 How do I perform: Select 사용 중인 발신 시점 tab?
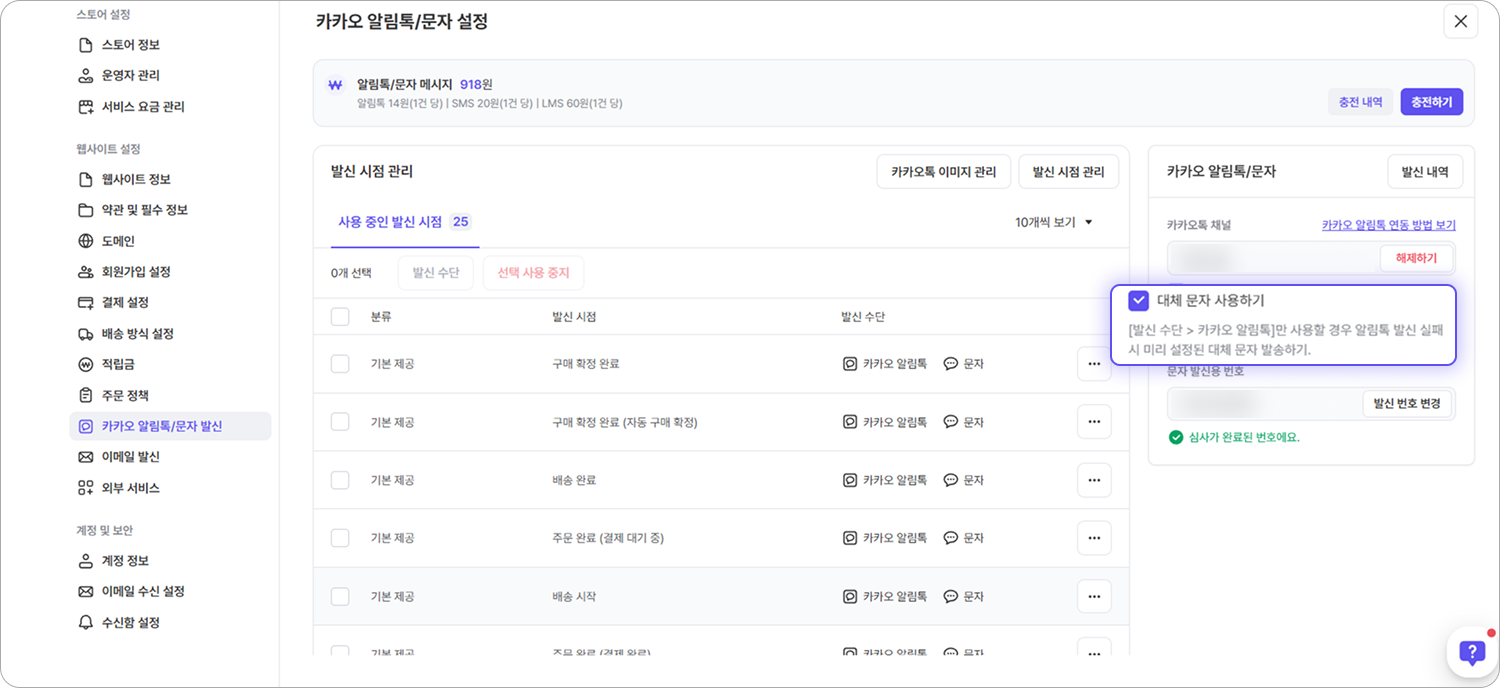[405, 222]
